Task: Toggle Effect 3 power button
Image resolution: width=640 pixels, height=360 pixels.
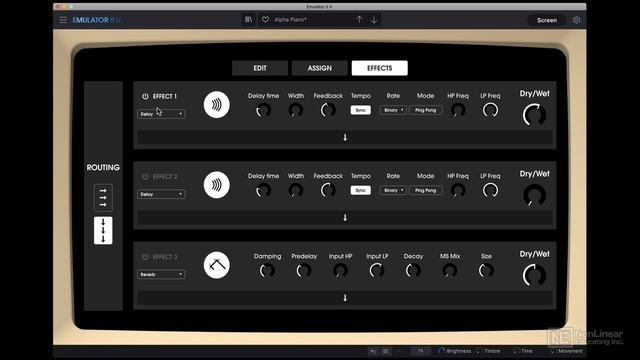Action: click(x=145, y=257)
